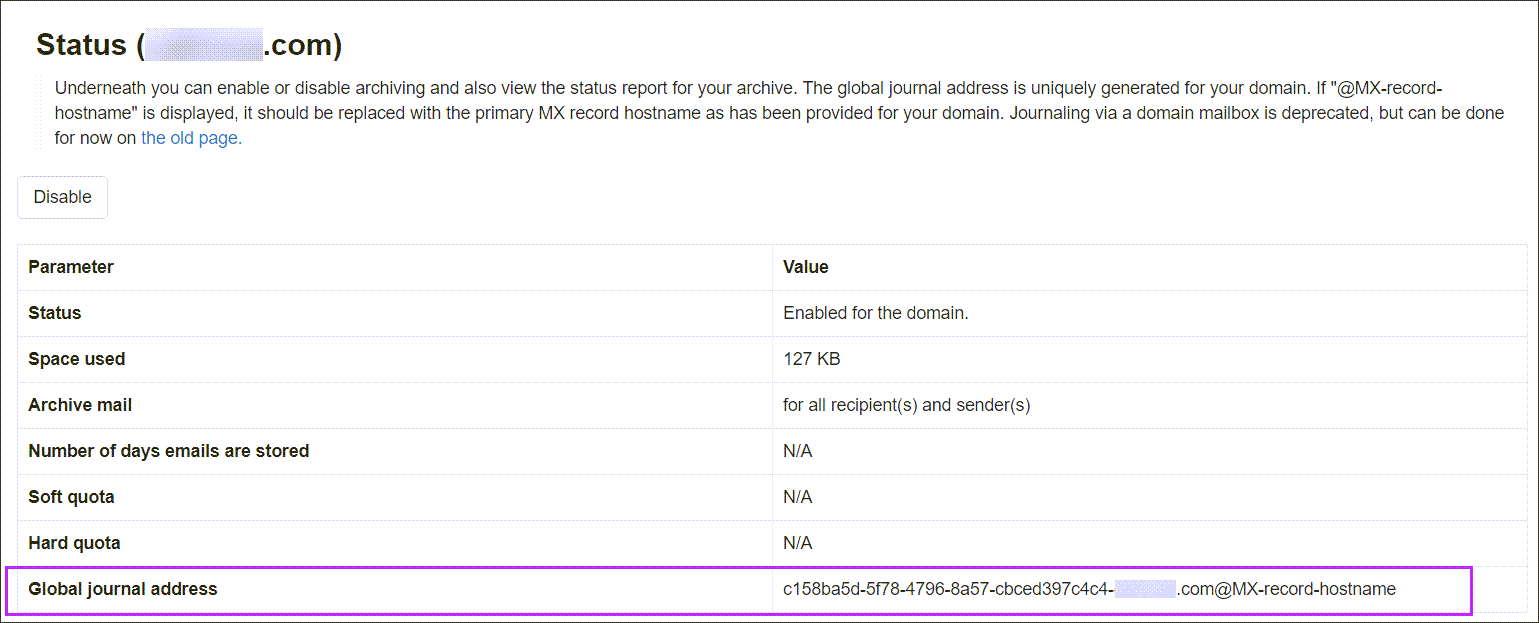Click the Parameter column header

pos(71,267)
